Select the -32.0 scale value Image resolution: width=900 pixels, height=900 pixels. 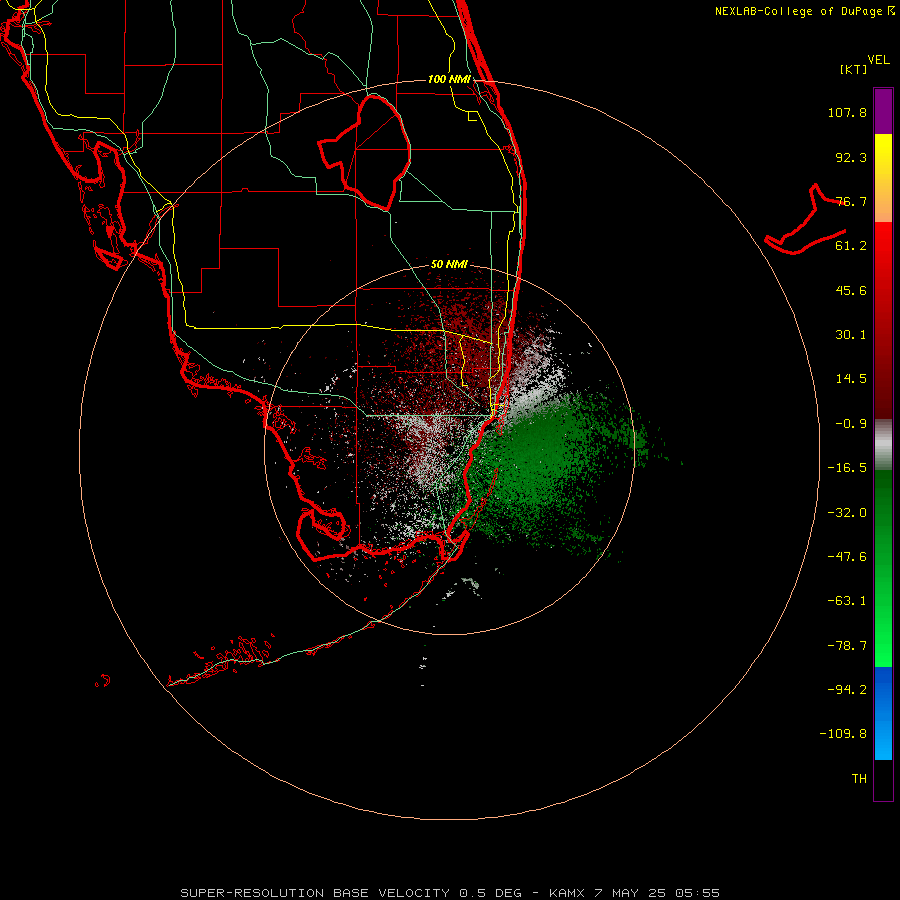[x=847, y=513]
